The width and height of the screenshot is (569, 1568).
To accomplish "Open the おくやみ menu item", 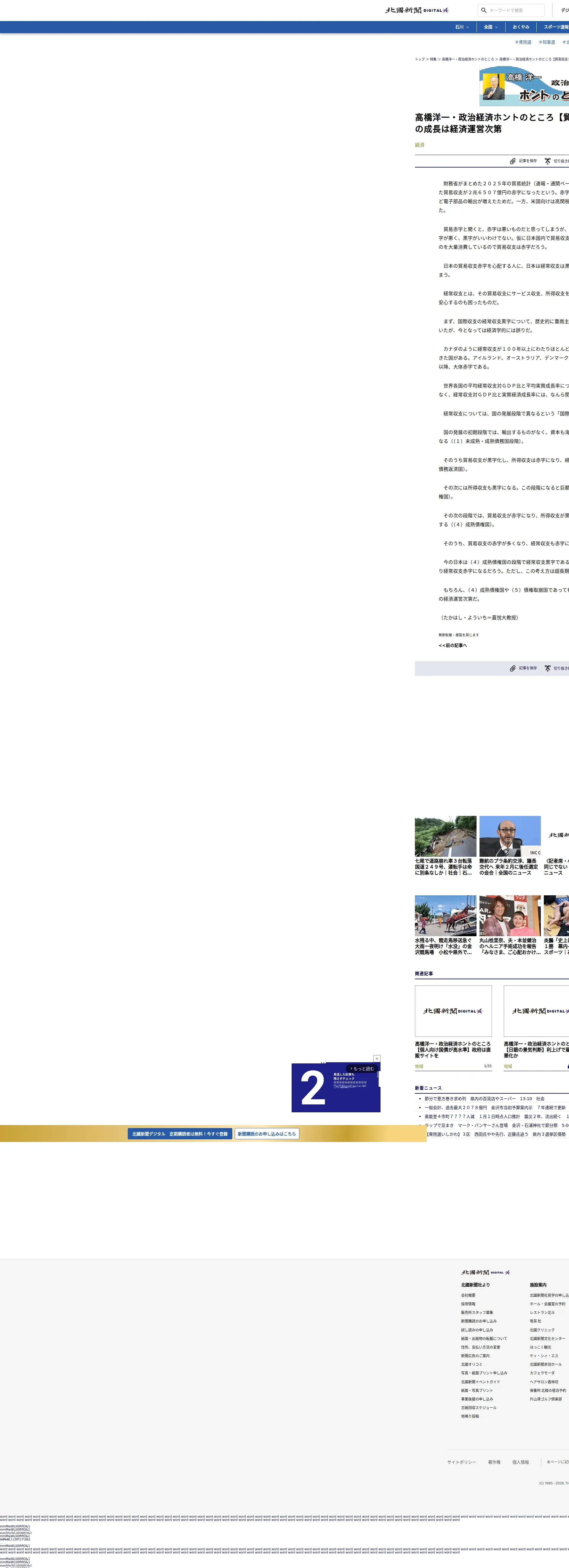I will pyautogui.click(x=520, y=27).
